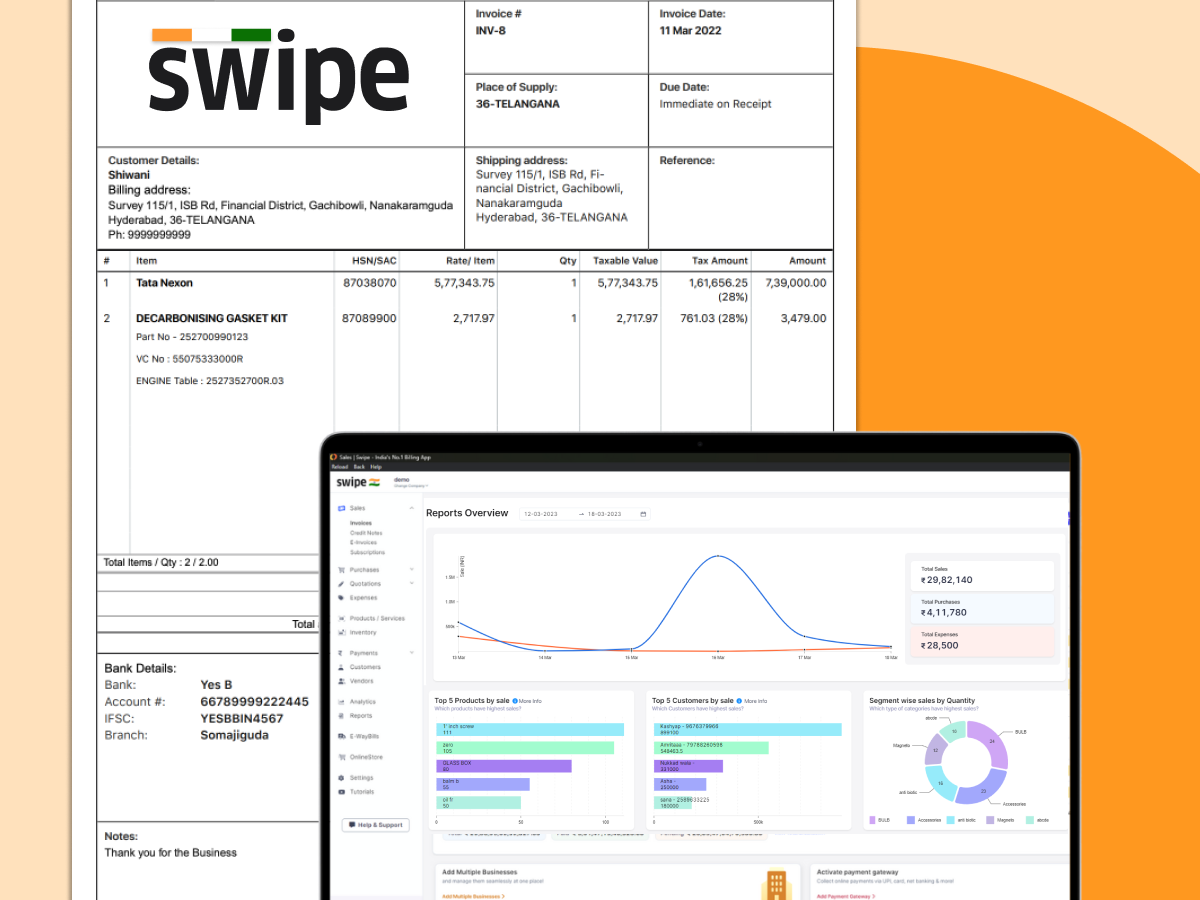The image size is (1200, 900).
Task: Click the invoice date 11 Mar 2022
Action: coord(690,30)
